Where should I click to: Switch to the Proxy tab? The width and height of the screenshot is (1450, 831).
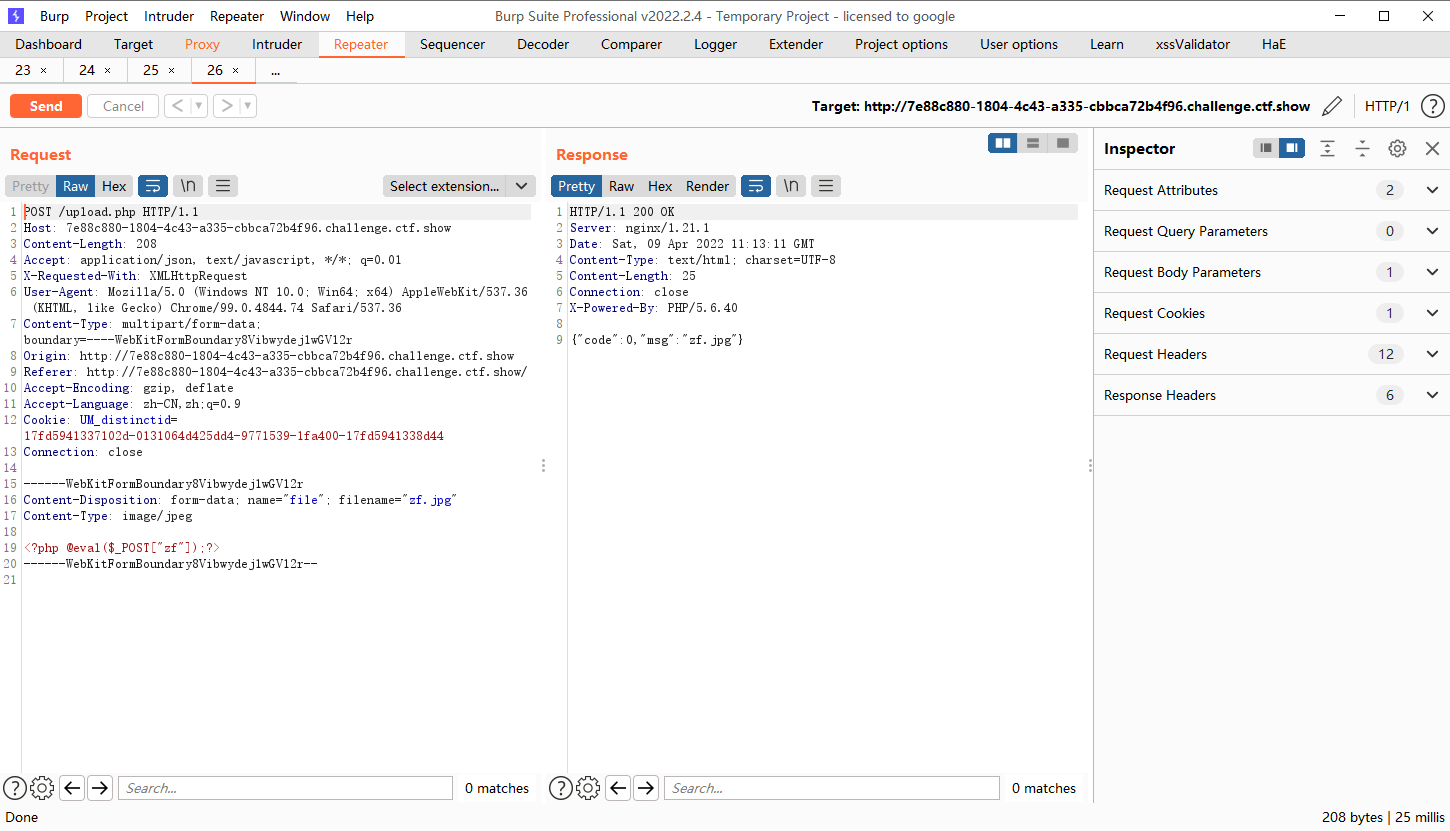202,44
